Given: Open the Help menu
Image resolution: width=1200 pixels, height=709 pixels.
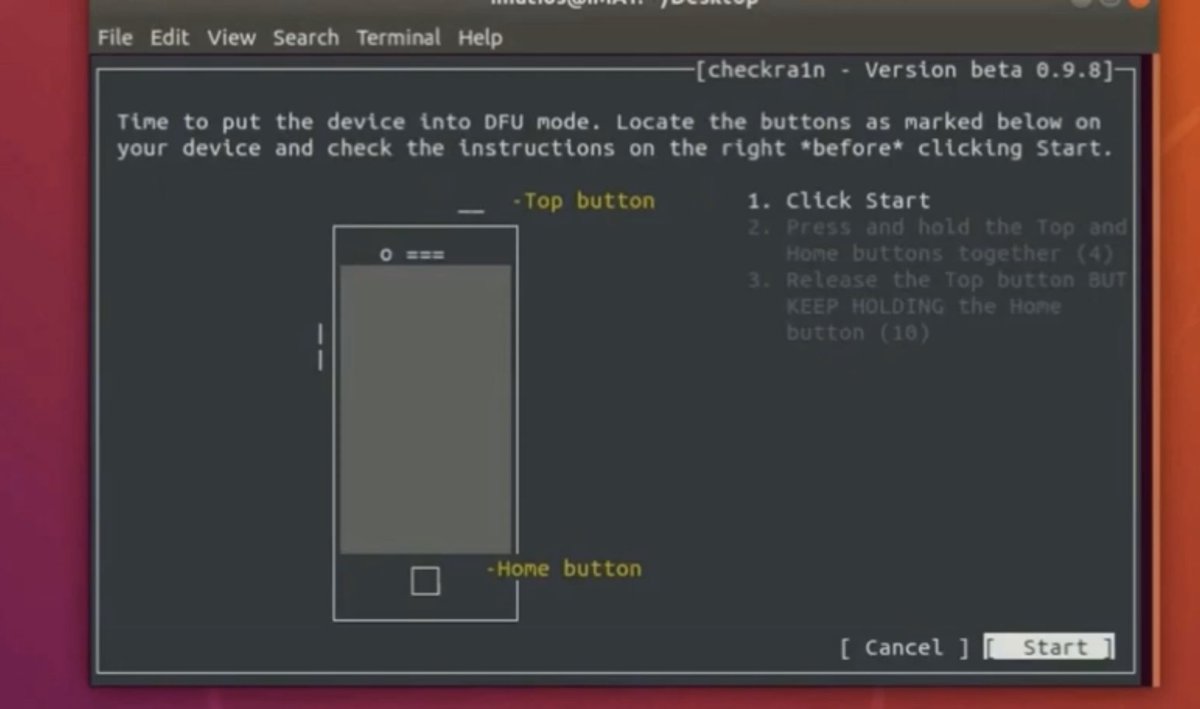Looking at the screenshot, I should point(480,38).
